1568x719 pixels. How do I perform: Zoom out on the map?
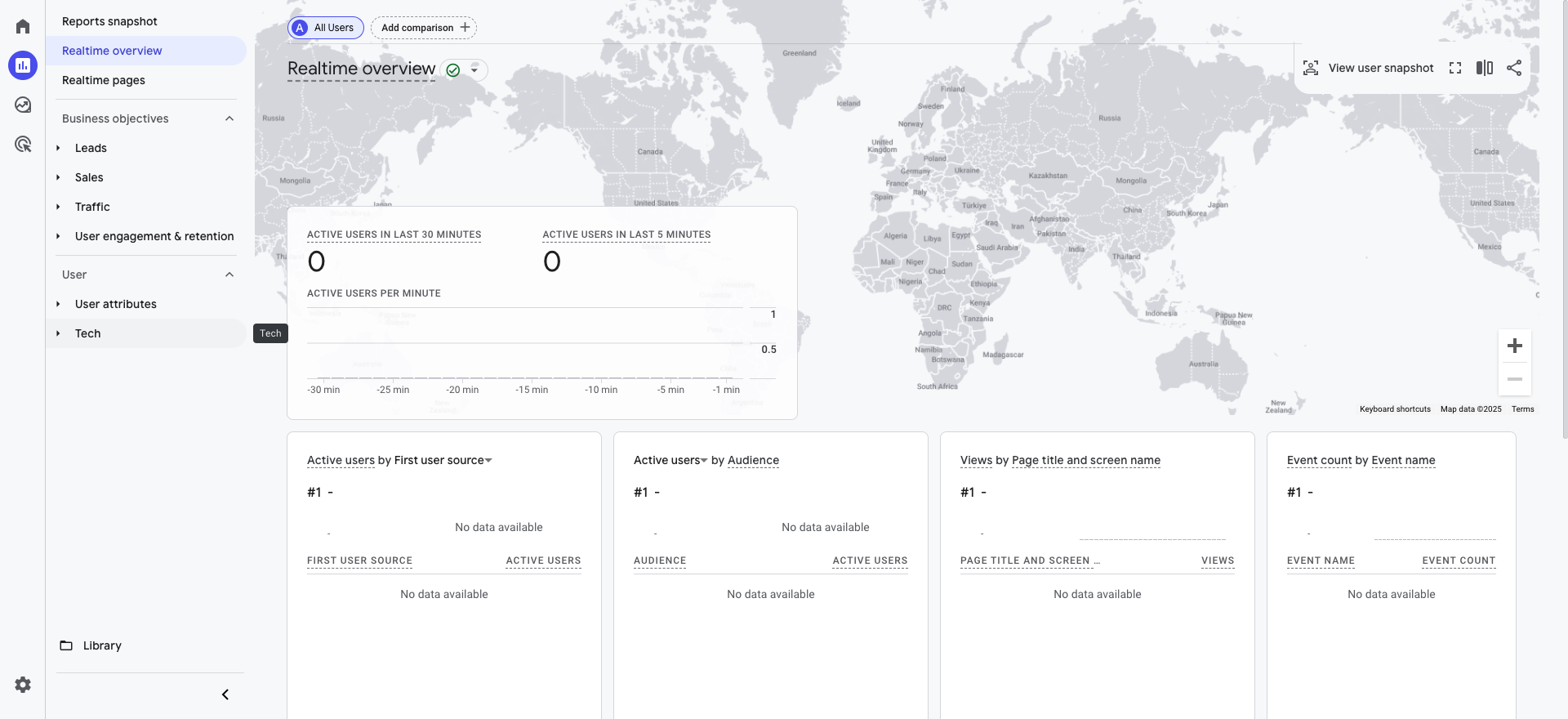pos(1515,379)
